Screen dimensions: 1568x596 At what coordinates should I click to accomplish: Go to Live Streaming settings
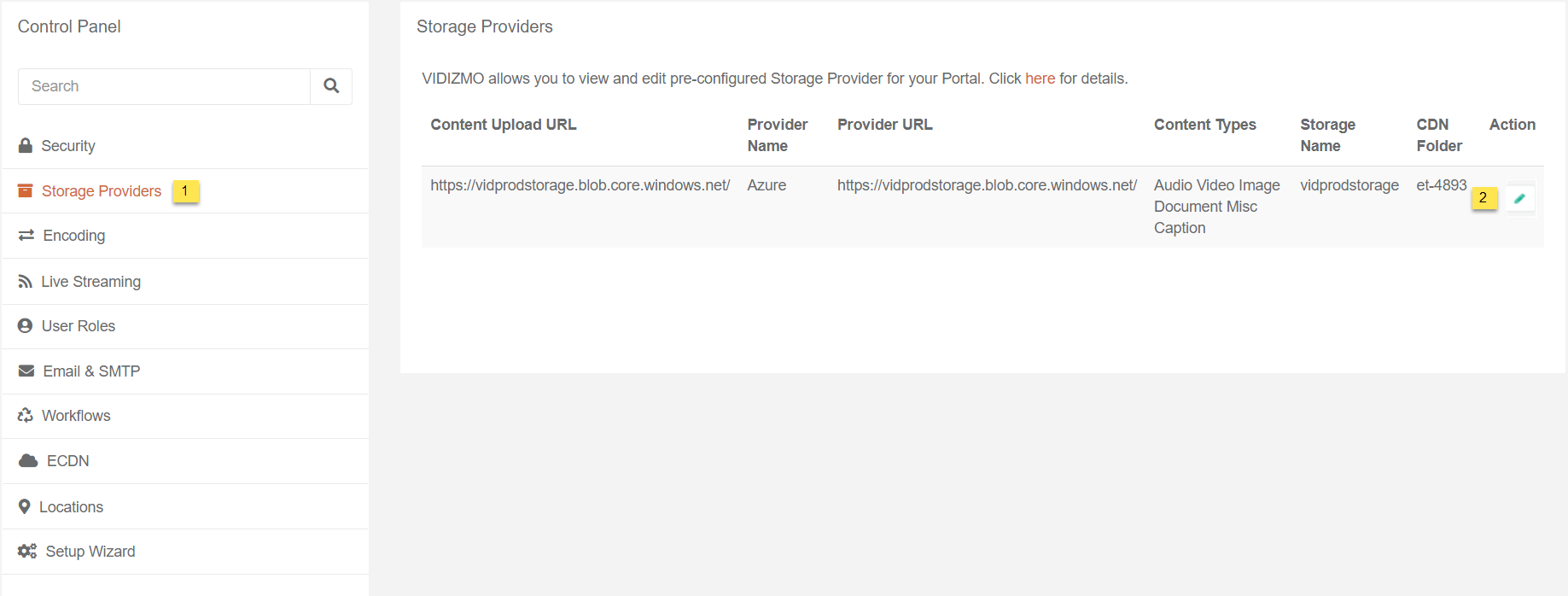coord(90,282)
